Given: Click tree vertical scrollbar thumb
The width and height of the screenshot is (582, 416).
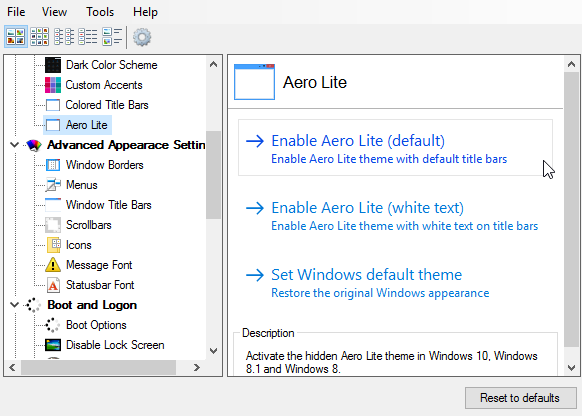Looking at the screenshot, I should [213, 175].
